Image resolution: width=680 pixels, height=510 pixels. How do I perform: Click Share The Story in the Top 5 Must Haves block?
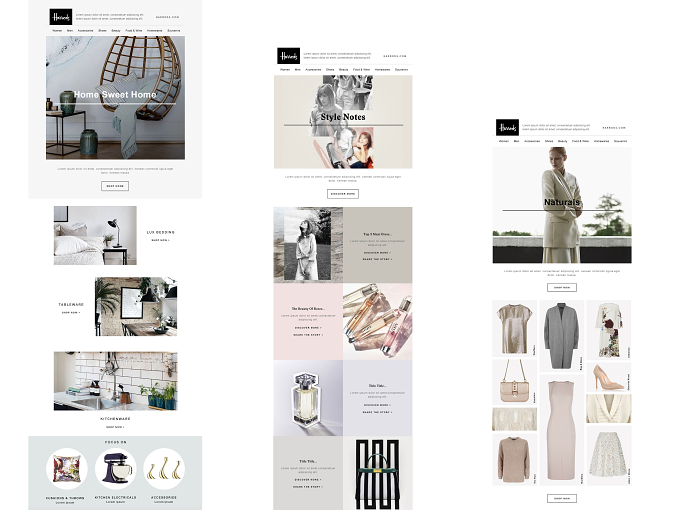377,259
